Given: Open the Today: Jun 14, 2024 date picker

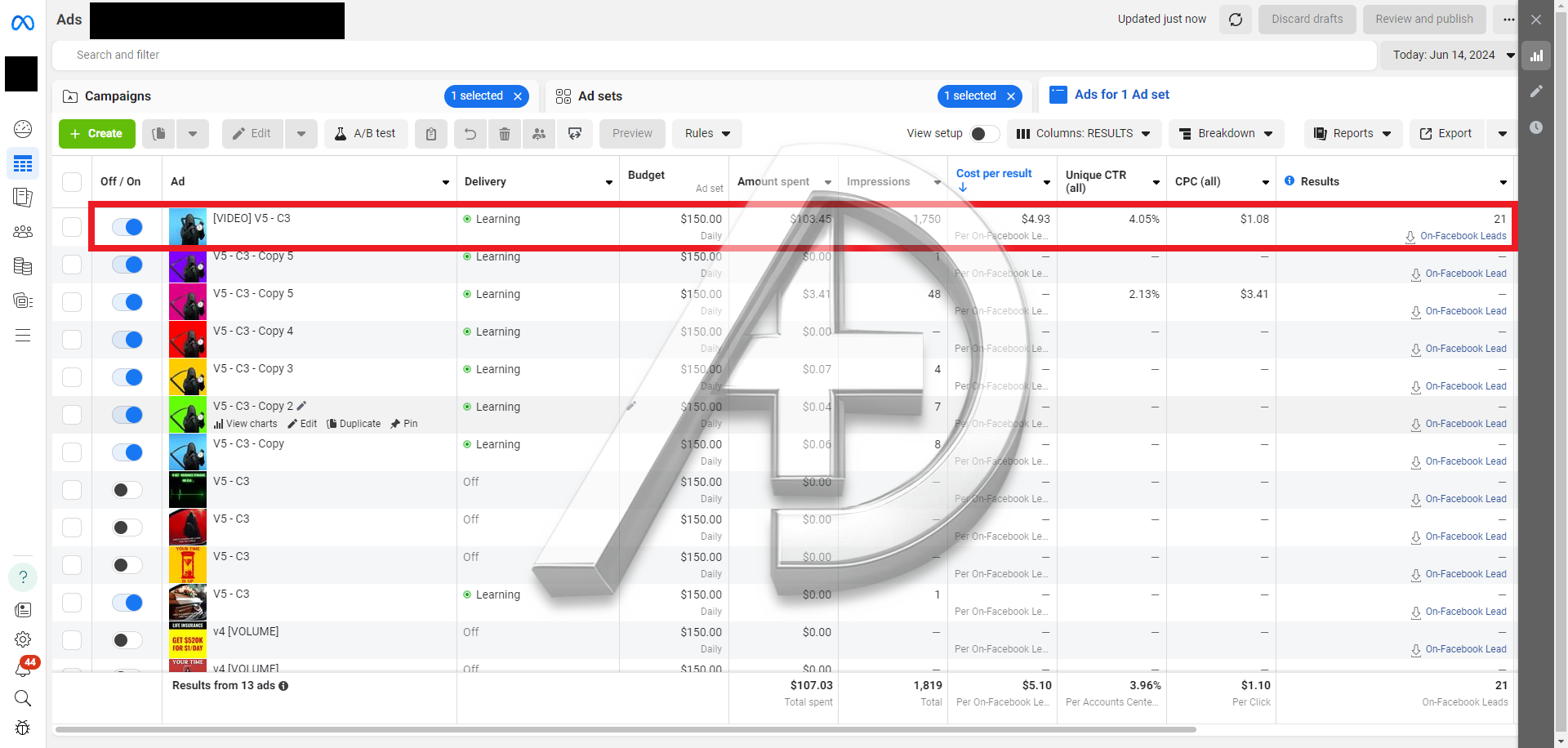Looking at the screenshot, I should point(1449,55).
